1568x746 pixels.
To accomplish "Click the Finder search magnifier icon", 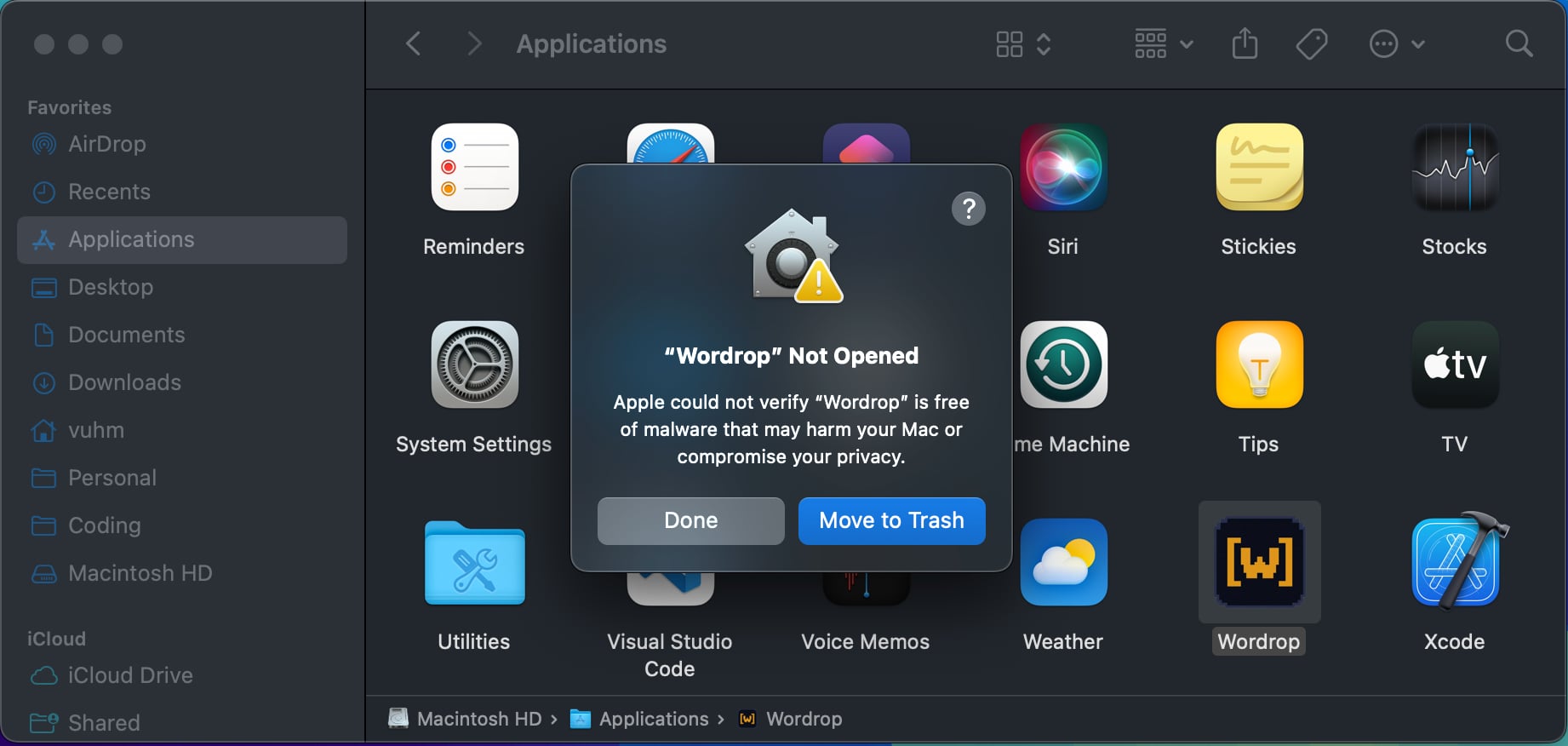I will pyautogui.click(x=1519, y=43).
